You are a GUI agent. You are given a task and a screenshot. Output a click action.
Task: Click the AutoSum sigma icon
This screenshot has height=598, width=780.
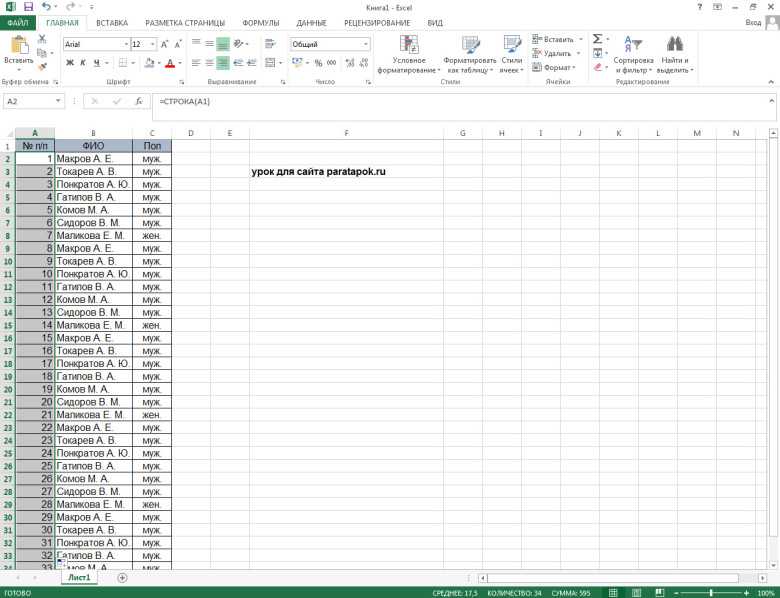pyautogui.click(x=597, y=39)
